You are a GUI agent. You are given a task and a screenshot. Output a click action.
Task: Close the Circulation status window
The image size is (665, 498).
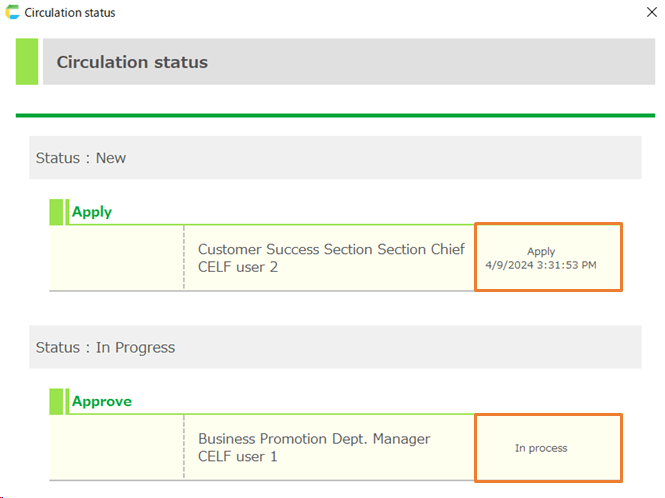[652, 13]
